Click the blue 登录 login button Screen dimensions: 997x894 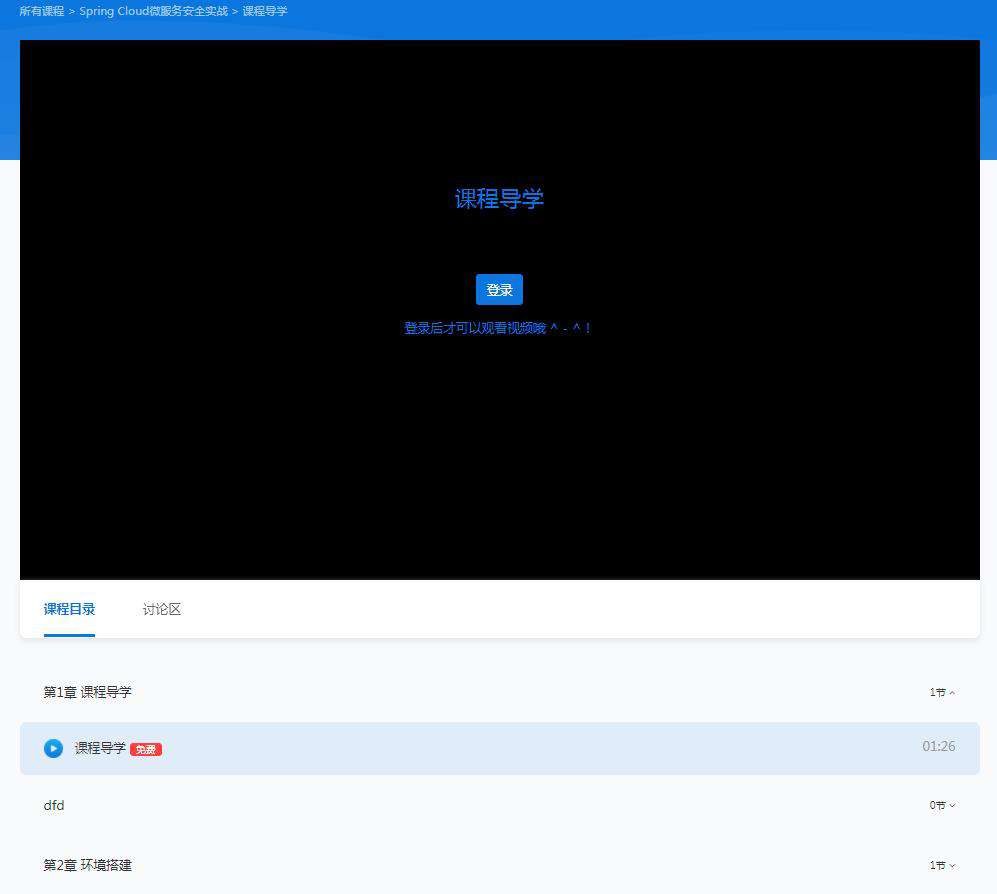click(x=499, y=290)
